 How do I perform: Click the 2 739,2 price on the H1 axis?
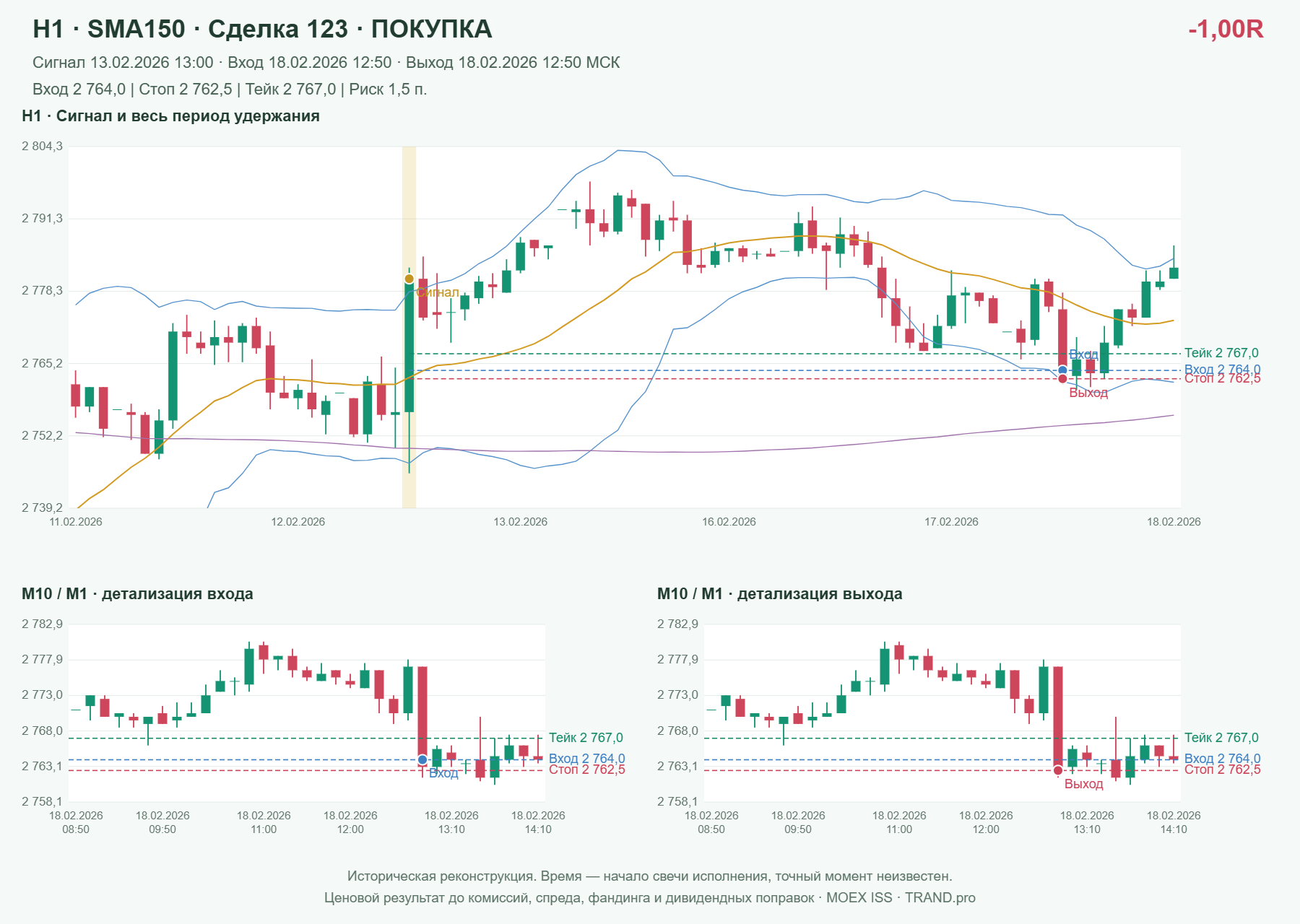click(42, 508)
